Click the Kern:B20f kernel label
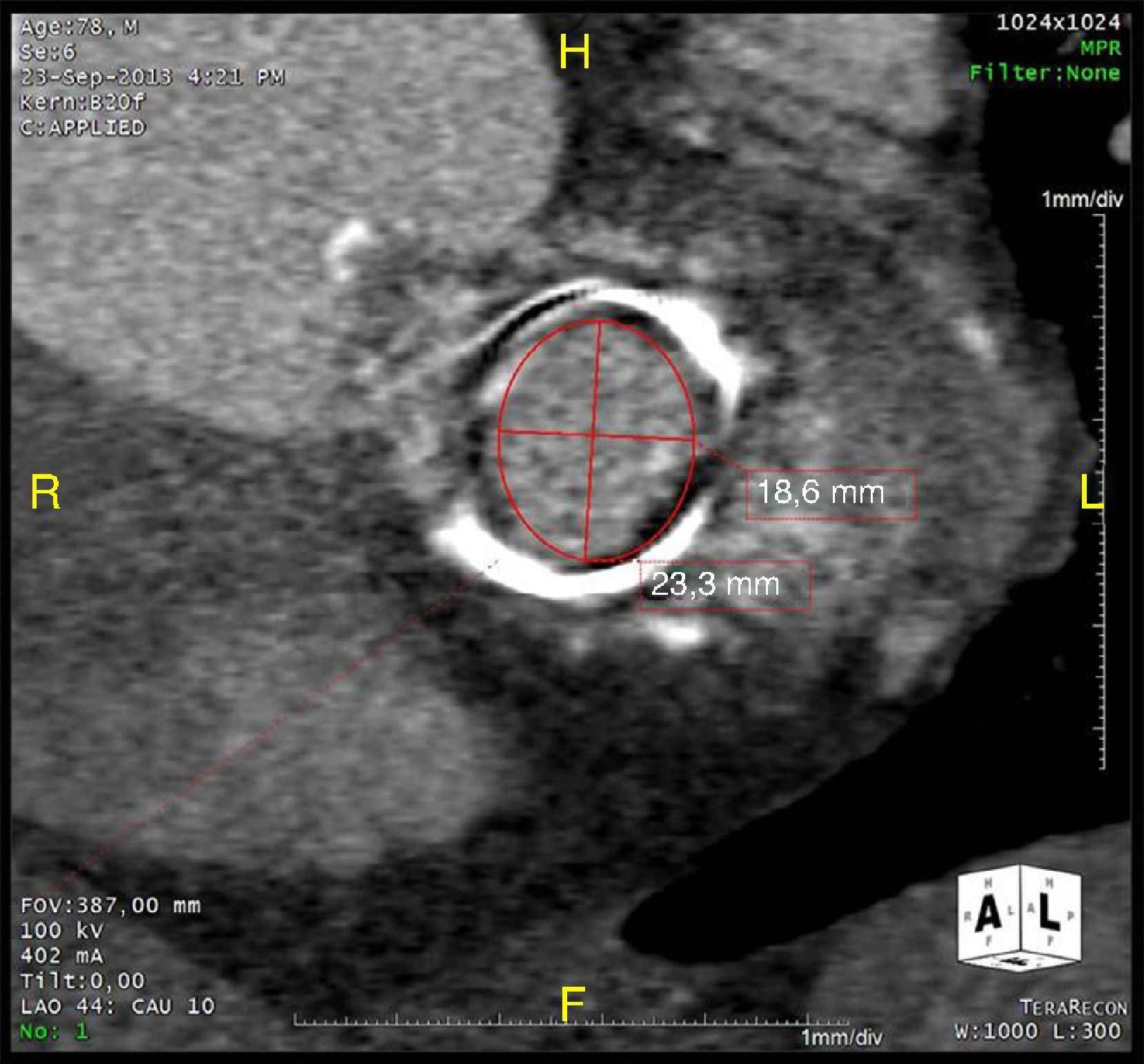Viewport: 1144px width, 1064px height. pos(82,102)
